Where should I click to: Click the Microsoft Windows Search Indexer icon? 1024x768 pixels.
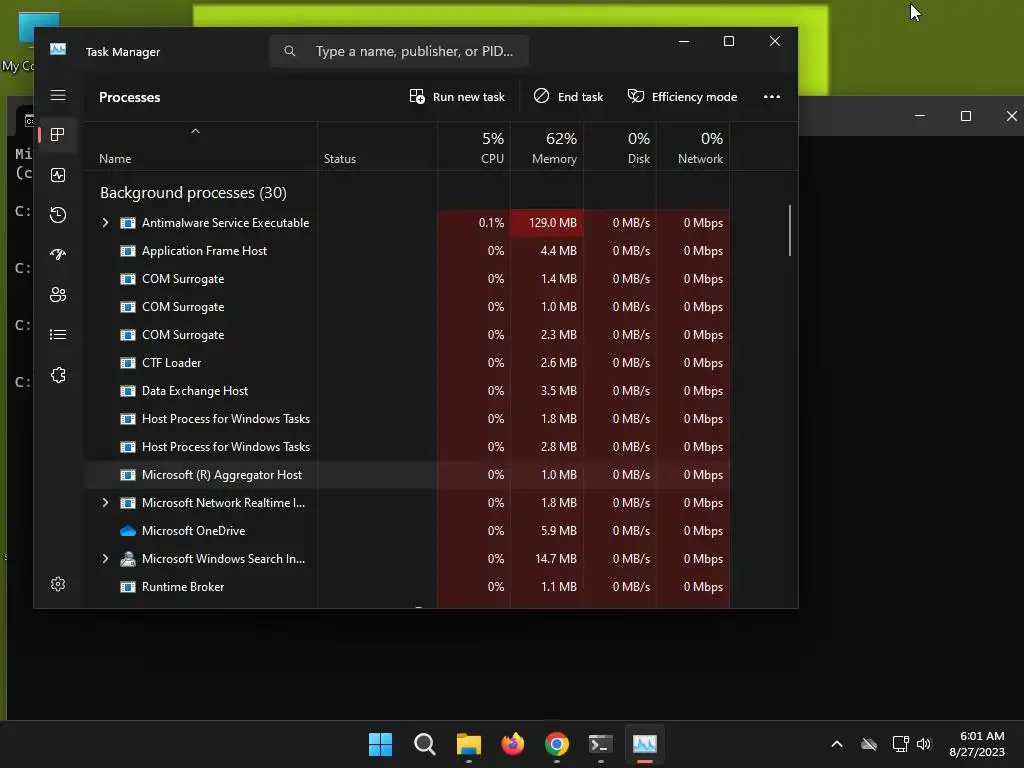128,559
